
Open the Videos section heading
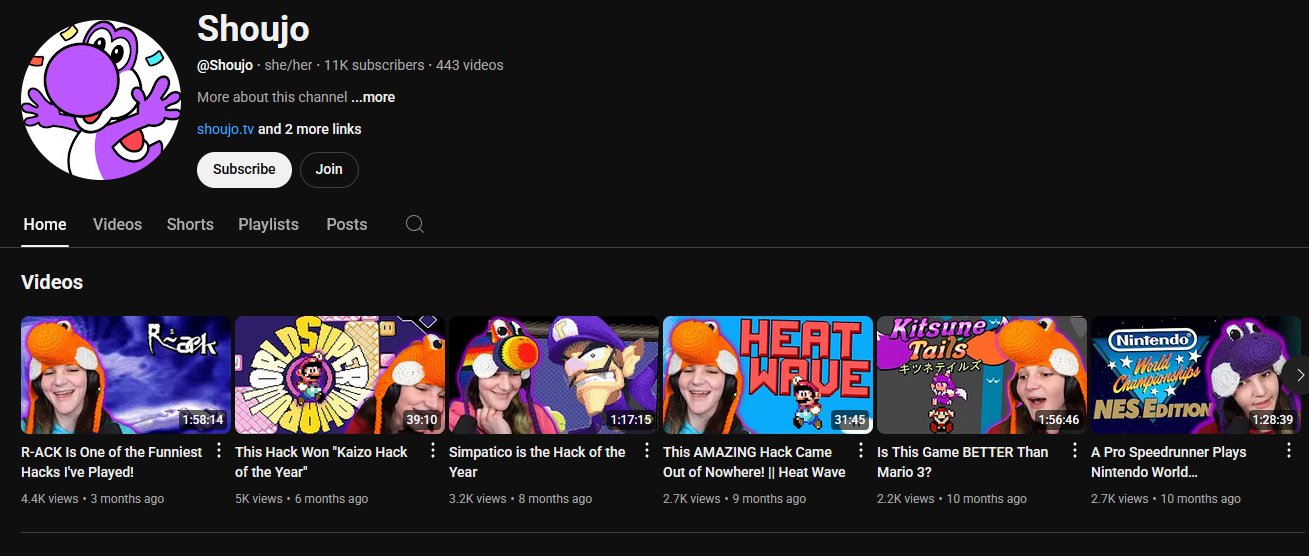(52, 282)
